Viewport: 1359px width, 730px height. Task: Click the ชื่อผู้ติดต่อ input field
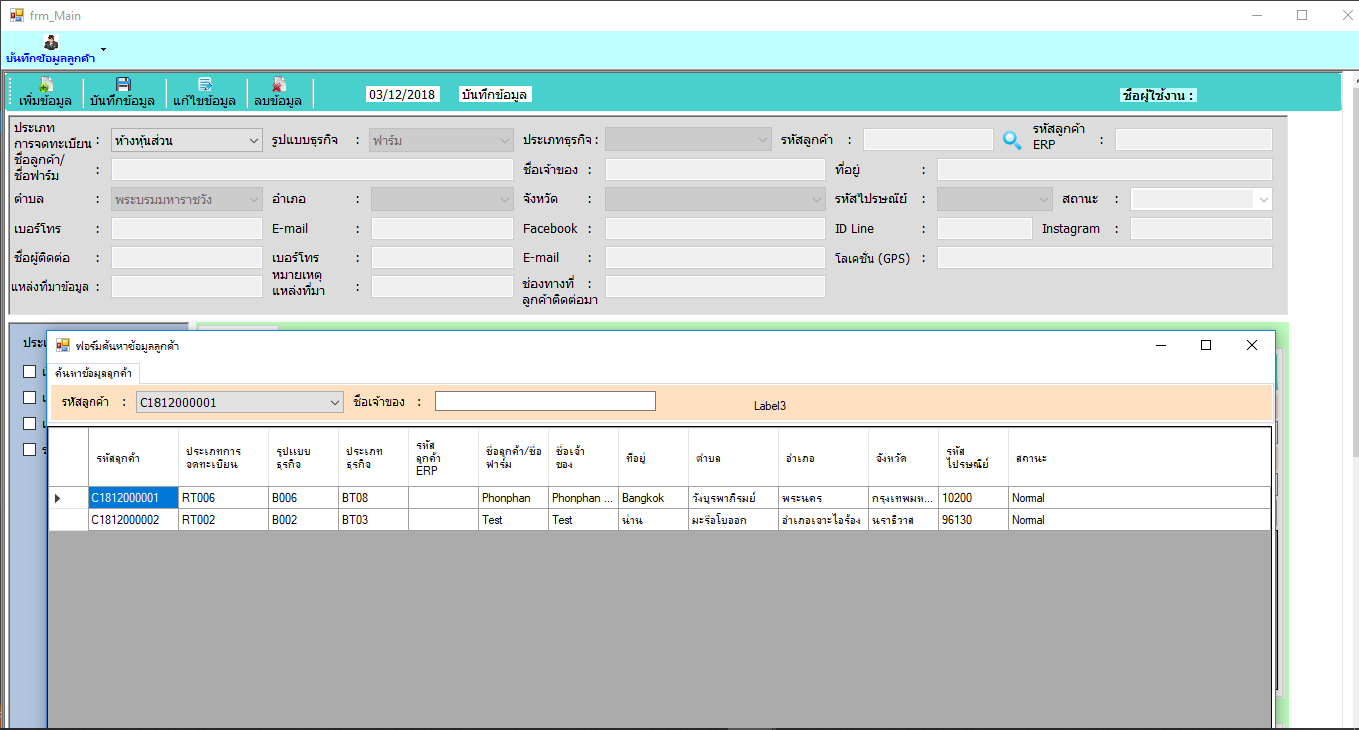[x=186, y=258]
